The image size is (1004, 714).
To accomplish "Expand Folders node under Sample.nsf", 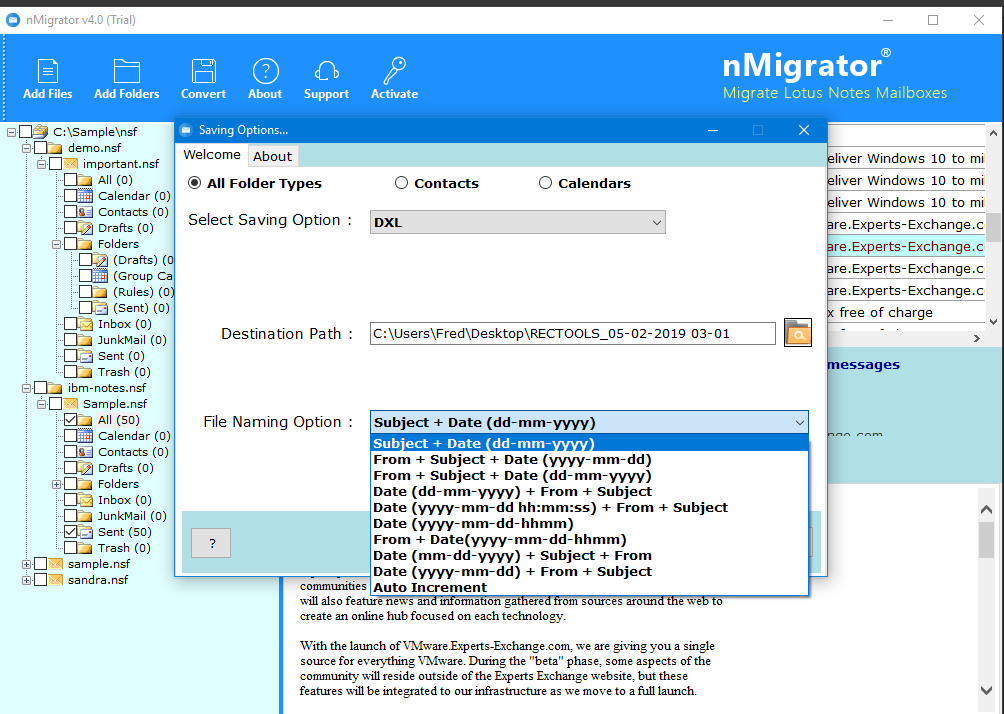I will [x=56, y=484].
